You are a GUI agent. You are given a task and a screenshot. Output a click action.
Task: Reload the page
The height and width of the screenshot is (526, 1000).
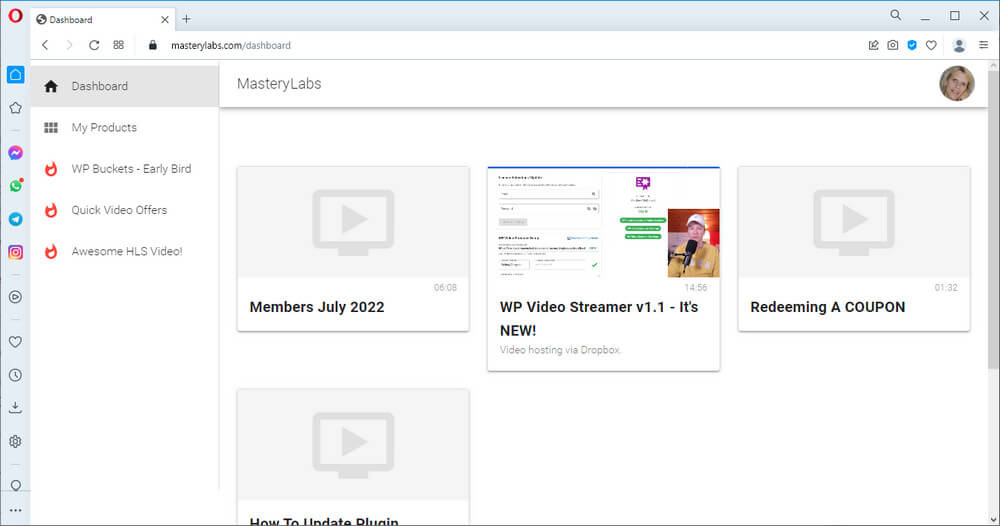[94, 45]
